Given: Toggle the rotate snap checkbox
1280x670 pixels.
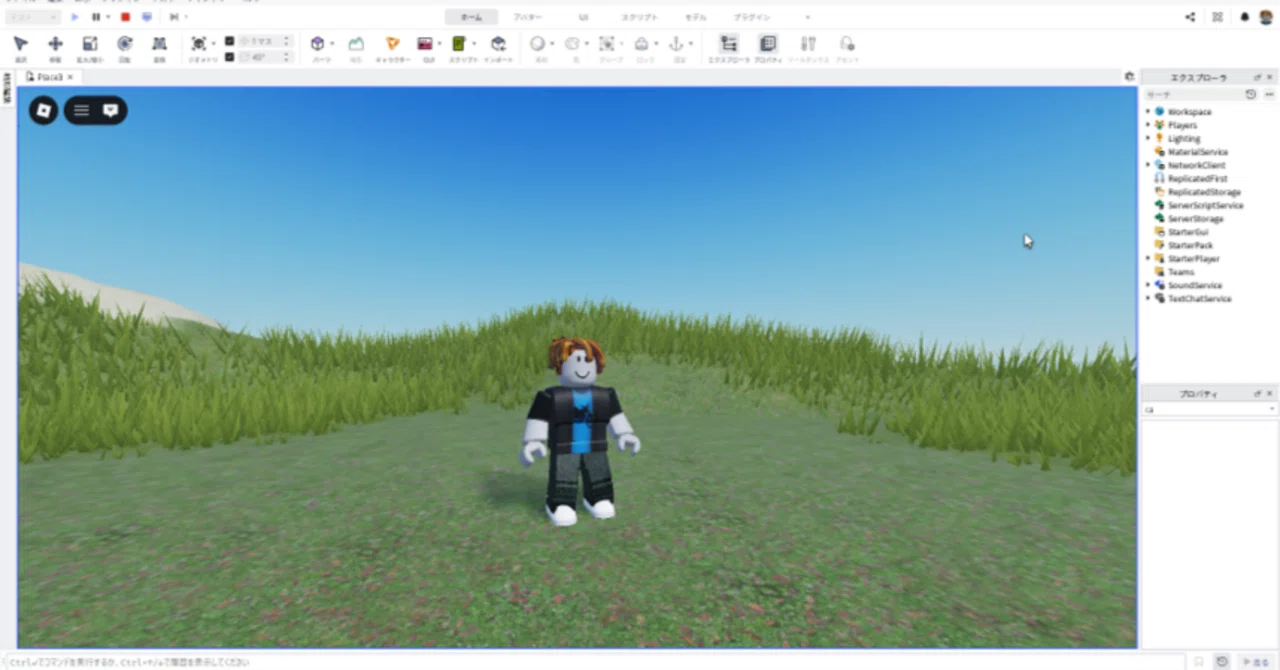Looking at the screenshot, I should point(230,57).
